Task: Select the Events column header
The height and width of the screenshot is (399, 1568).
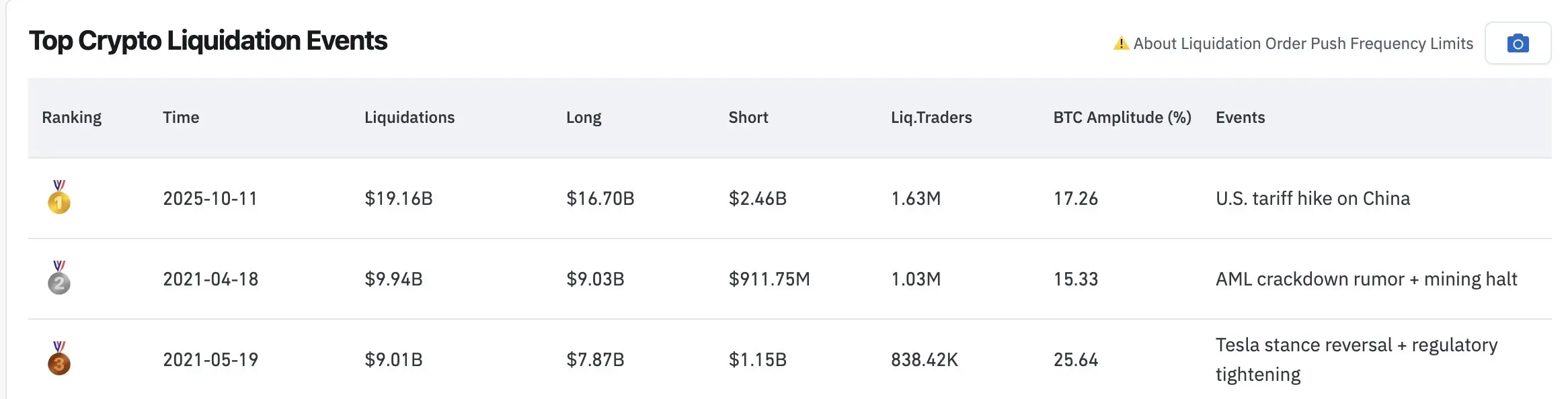Action: (x=1241, y=118)
